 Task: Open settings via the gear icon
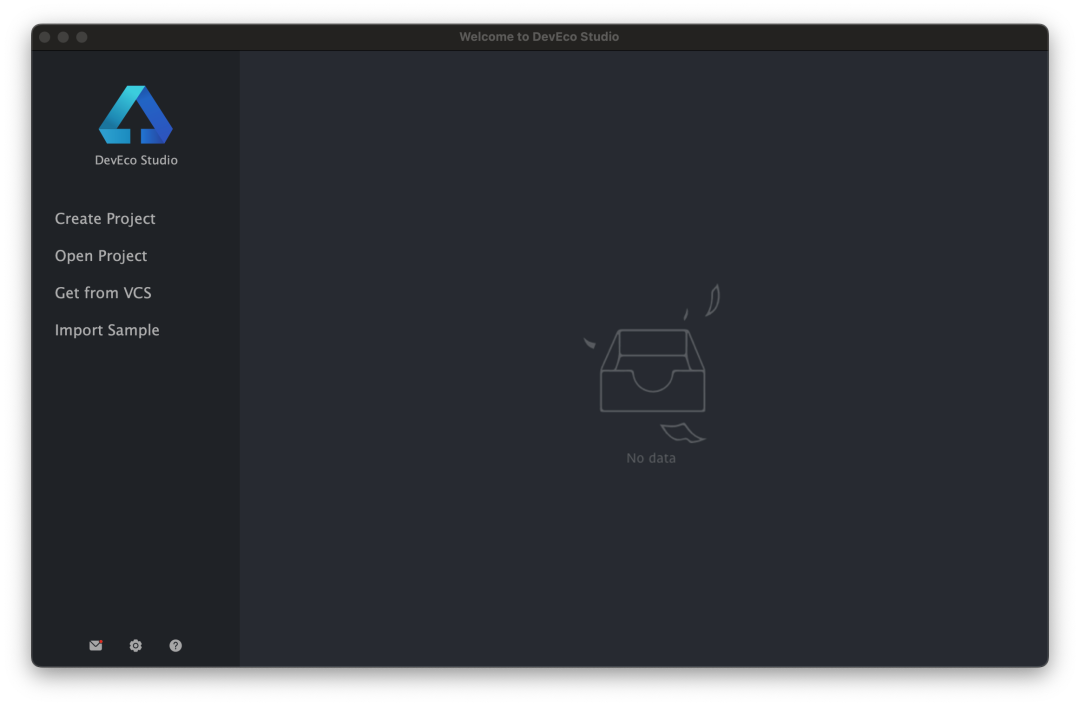point(136,646)
